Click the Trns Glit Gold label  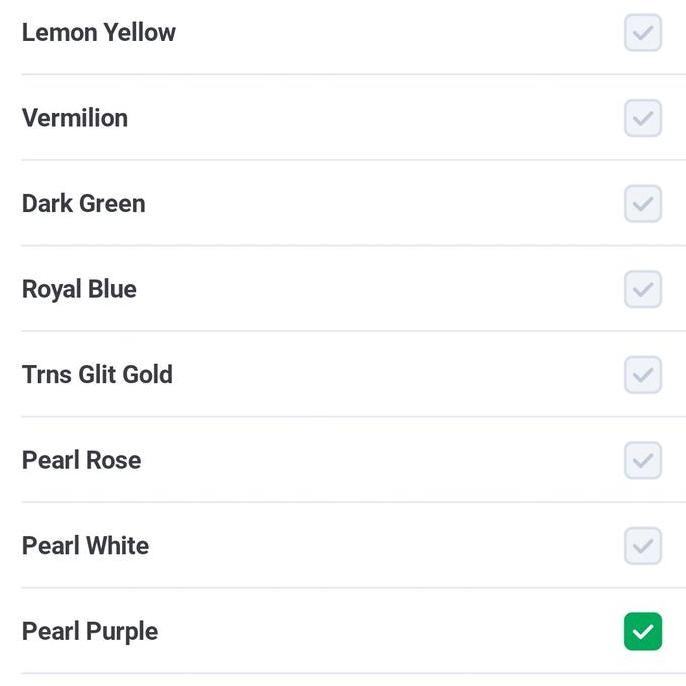coord(97,375)
